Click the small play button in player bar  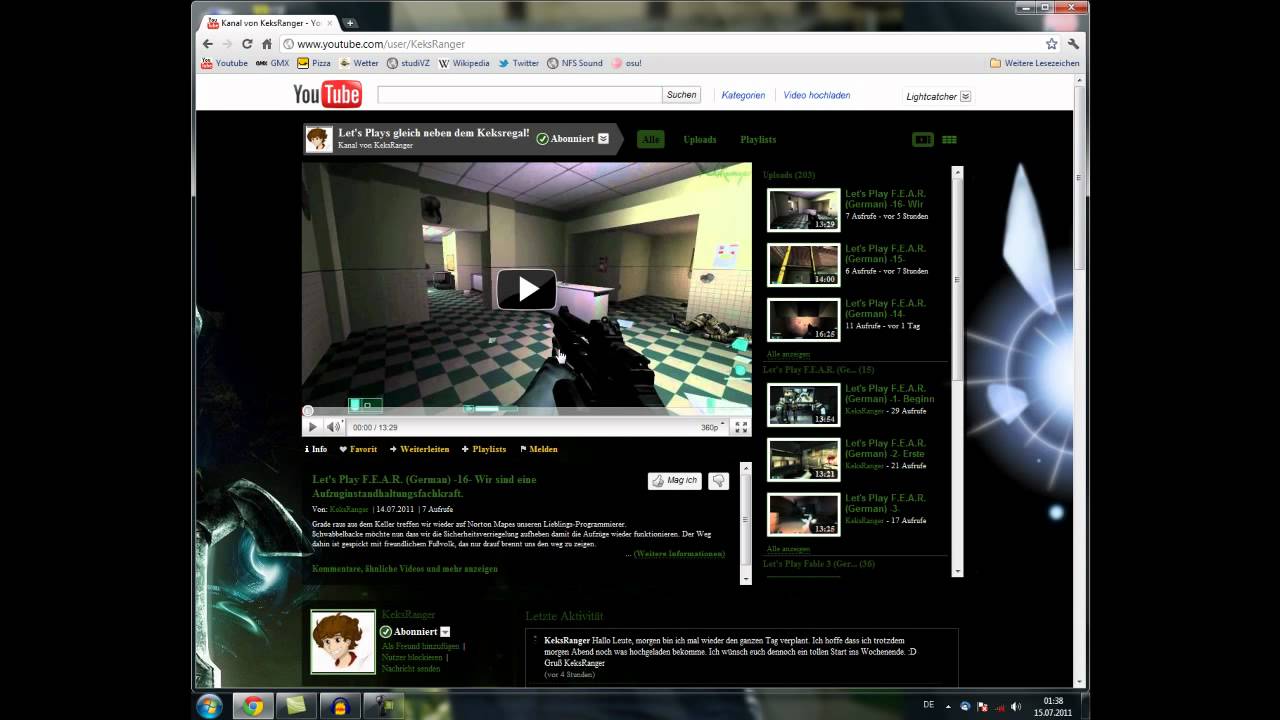tap(312, 427)
